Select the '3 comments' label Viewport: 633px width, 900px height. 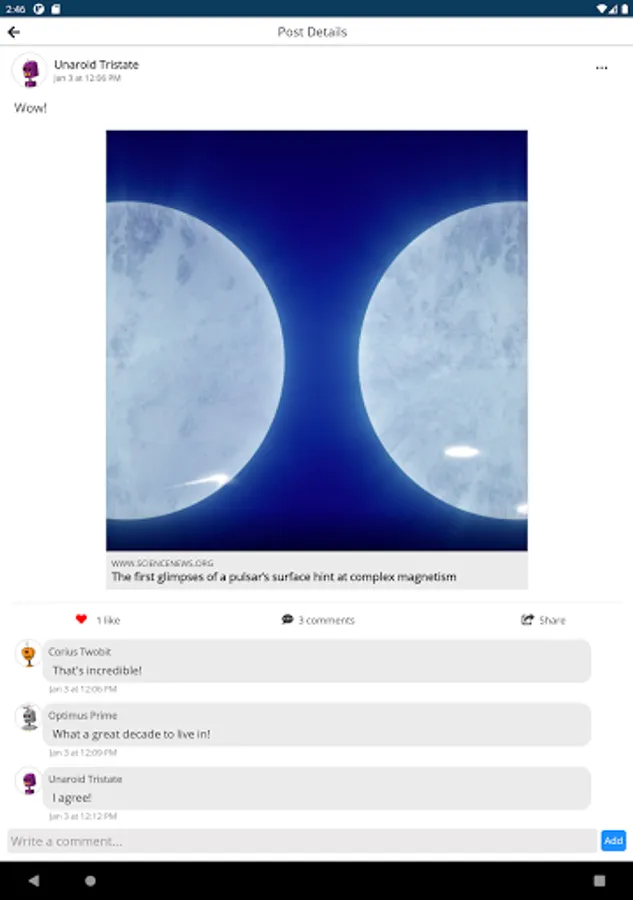[x=326, y=620]
